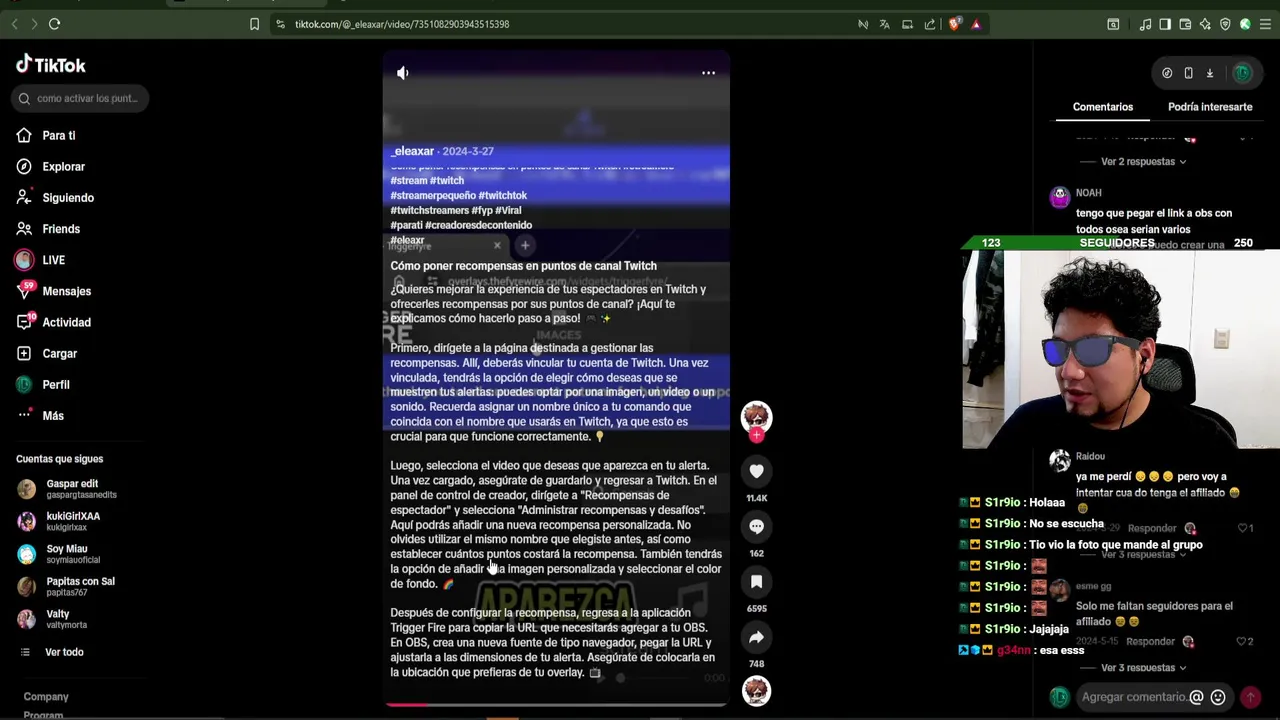The height and width of the screenshot is (720, 1280).
Task: Reload the page in the browser
Action: pyautogui.click(x=54, y=24)
